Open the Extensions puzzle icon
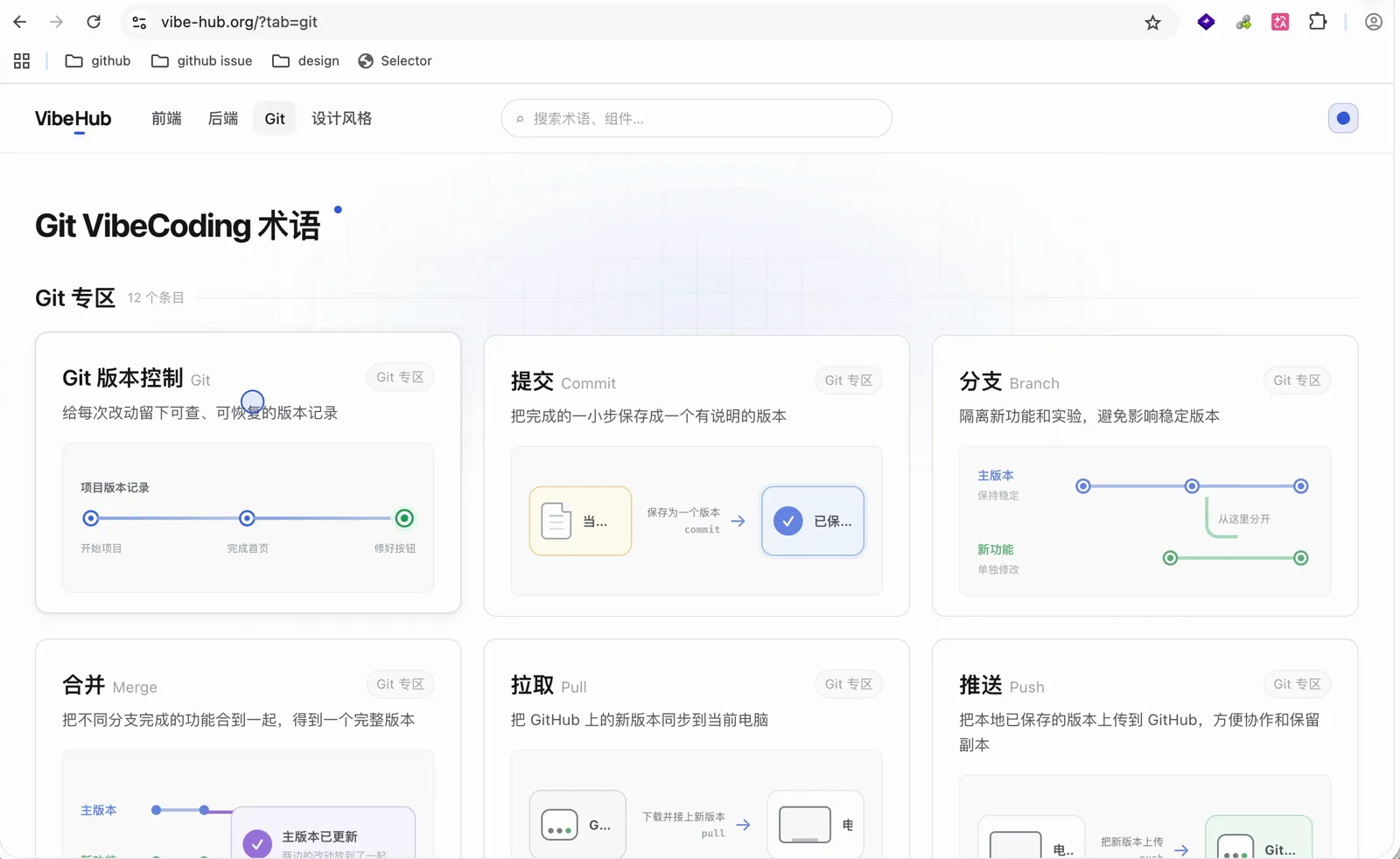This screenshot has height=859, width=1400. coord(1318,22)
